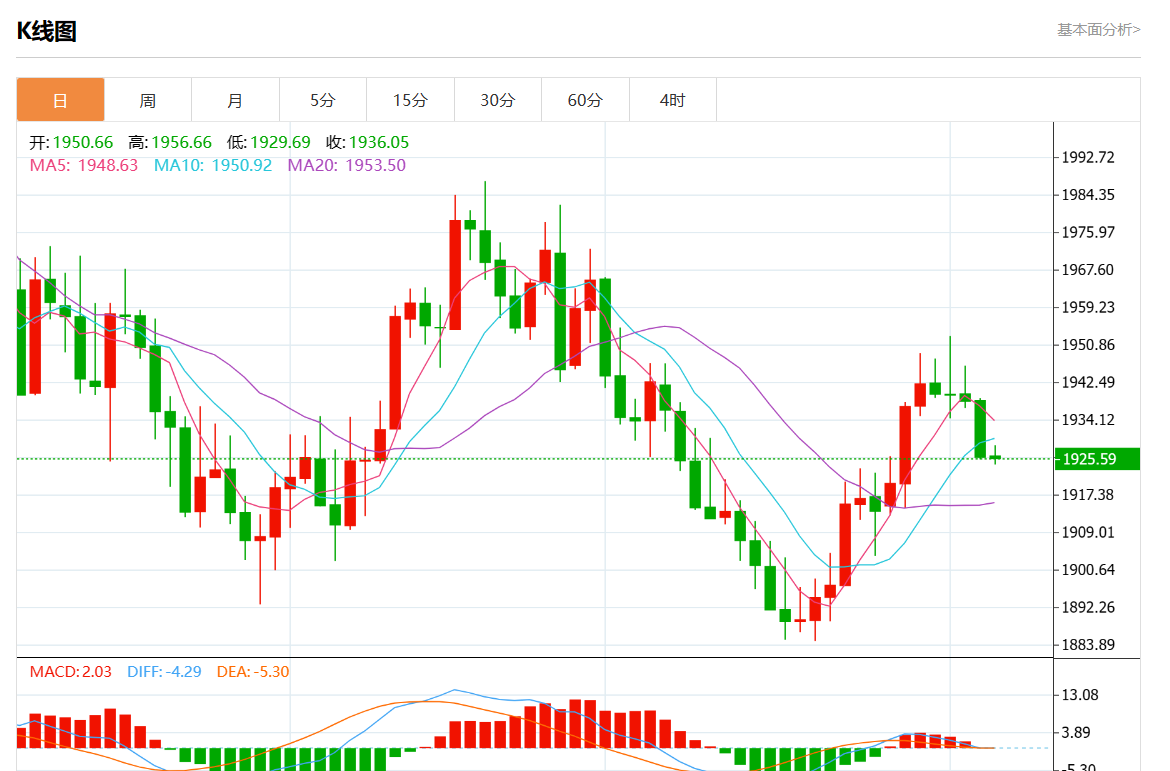This screenshot has width=1170, height=771.
Task: Open the 基本面分析> link
Action: point(1098,30)
